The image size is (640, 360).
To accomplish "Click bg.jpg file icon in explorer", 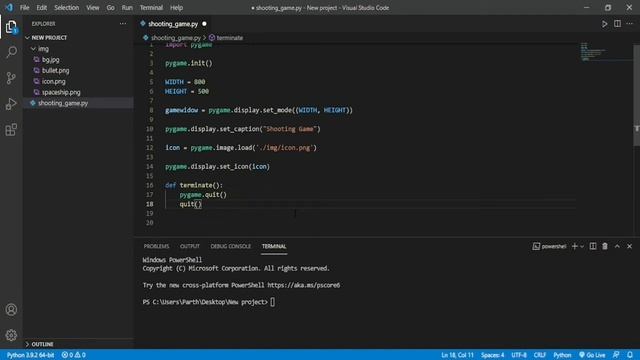I will [37, 60].
